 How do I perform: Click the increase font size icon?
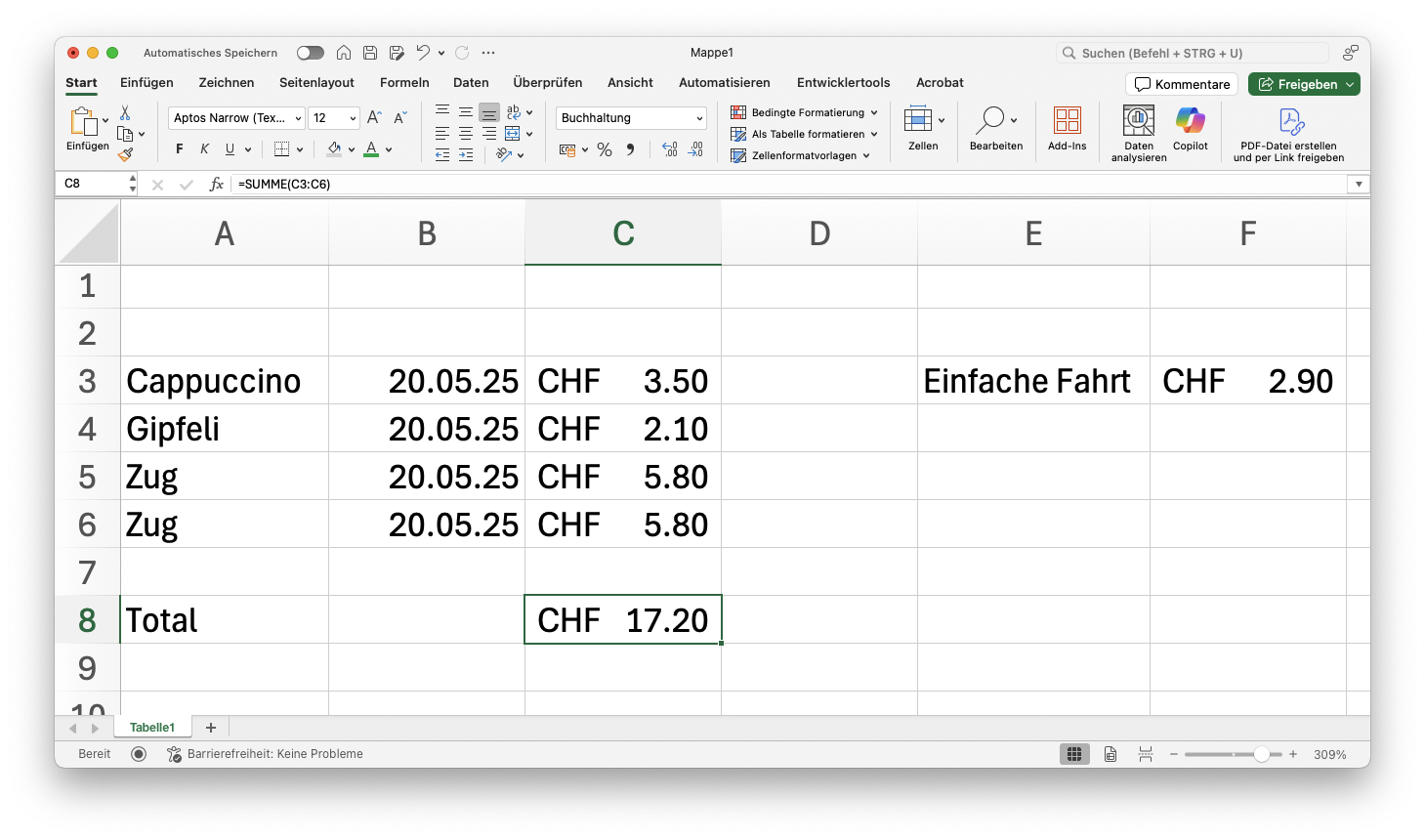pos(374,118)
